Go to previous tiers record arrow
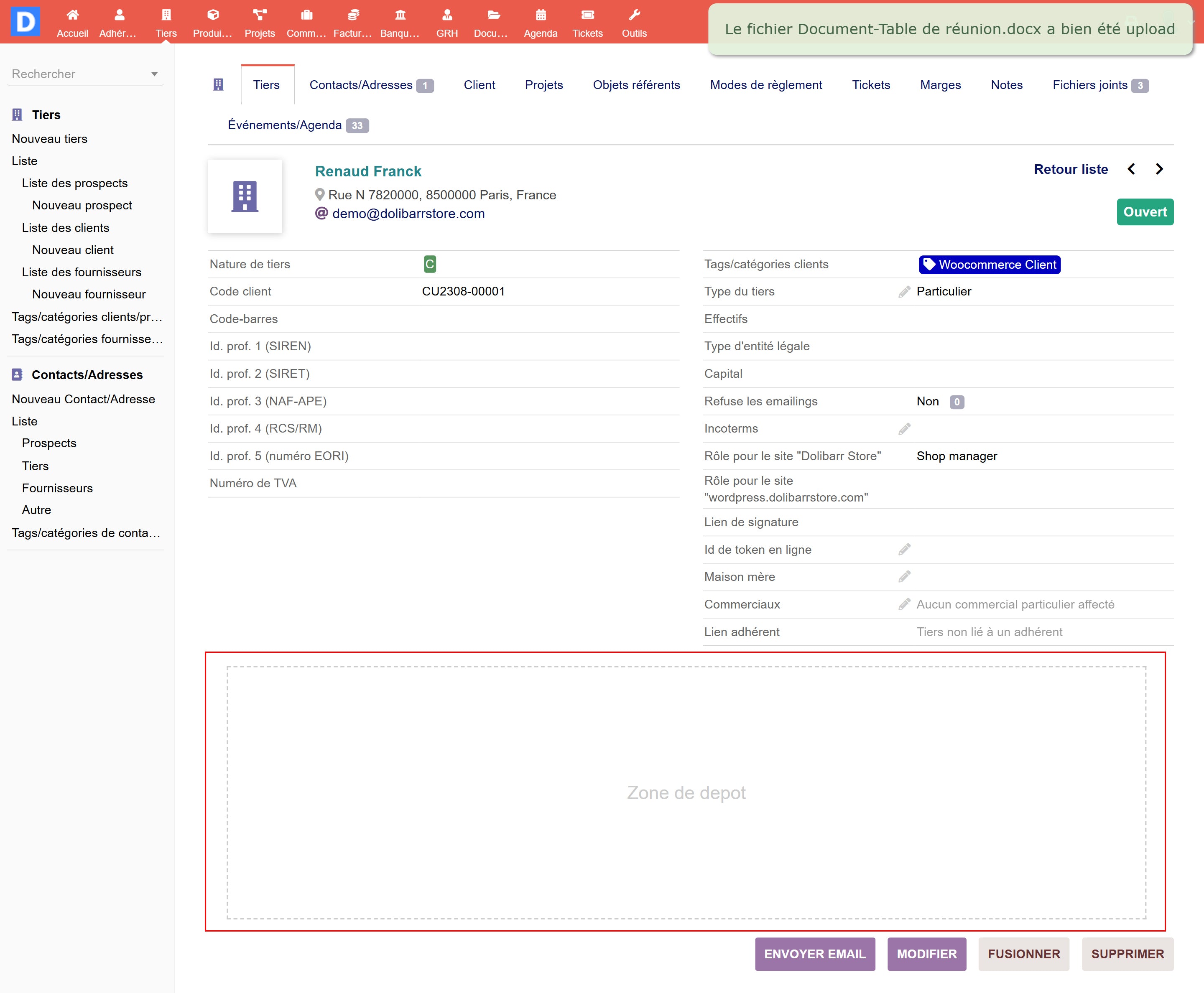 pos(1131,169)
